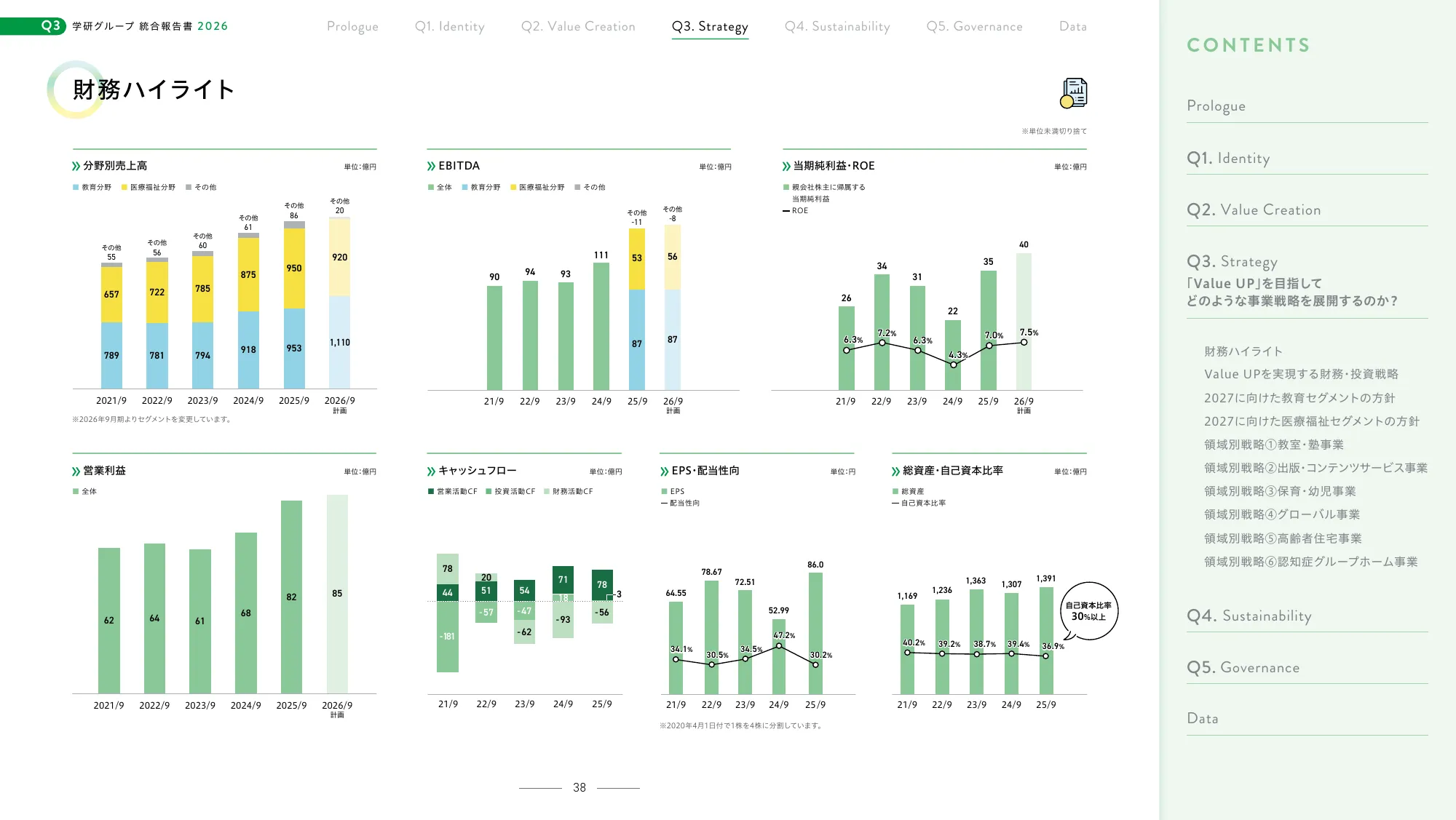Go to Q4. Sustainability in sidebar
This screenshot has width=1456, height=820.
point(1249,616)
